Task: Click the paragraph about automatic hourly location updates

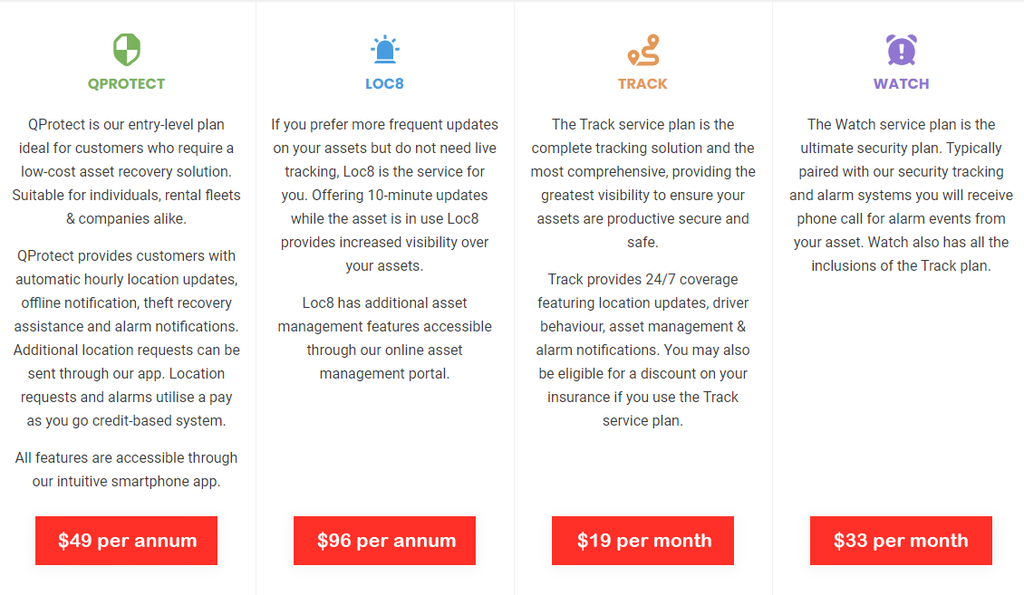Action: [x=126, y=338]
